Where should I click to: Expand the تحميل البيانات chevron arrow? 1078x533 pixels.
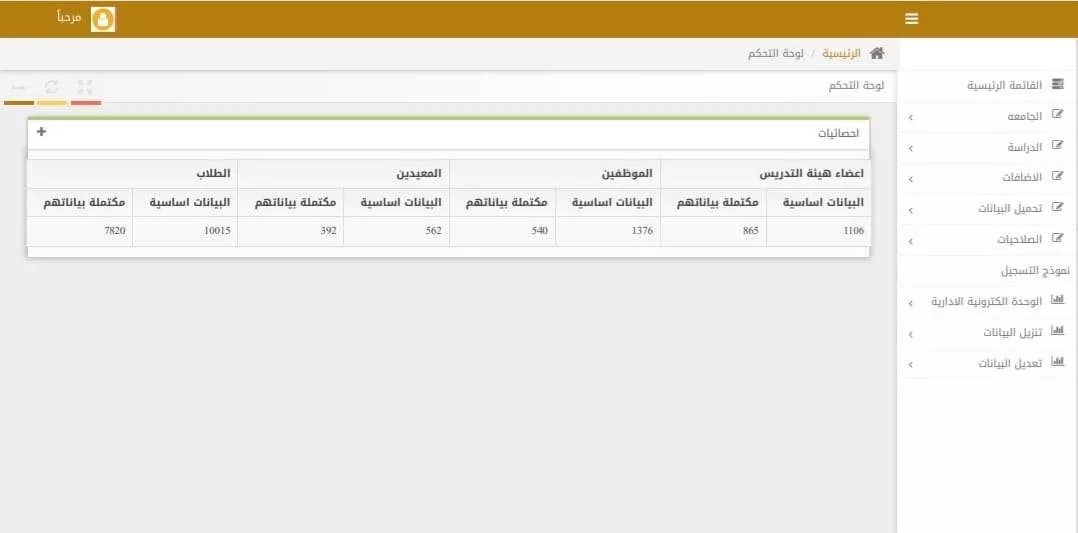911,210
